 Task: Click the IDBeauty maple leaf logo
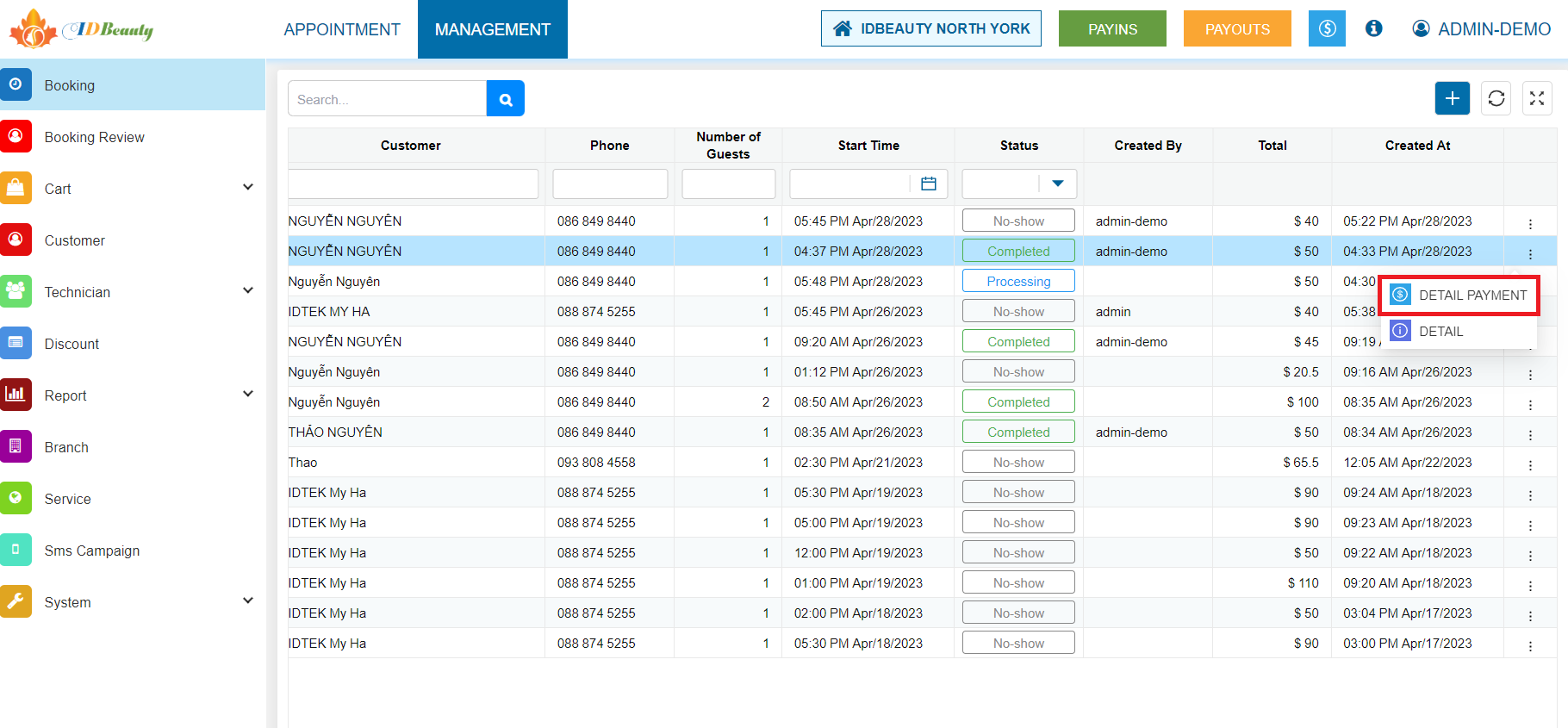coord(33,28)
